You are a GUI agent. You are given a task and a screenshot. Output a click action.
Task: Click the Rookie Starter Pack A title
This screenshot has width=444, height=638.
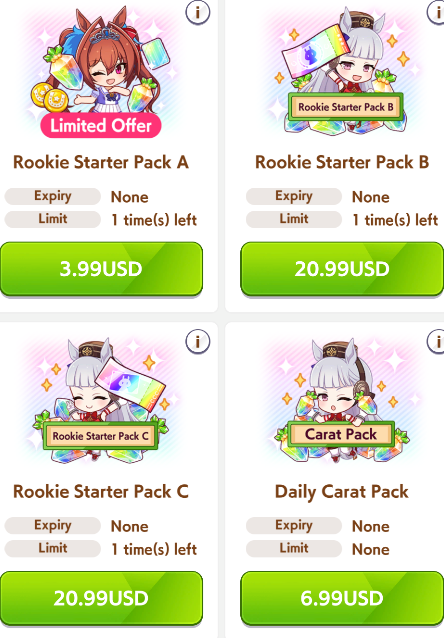click(x=101, y=162)
